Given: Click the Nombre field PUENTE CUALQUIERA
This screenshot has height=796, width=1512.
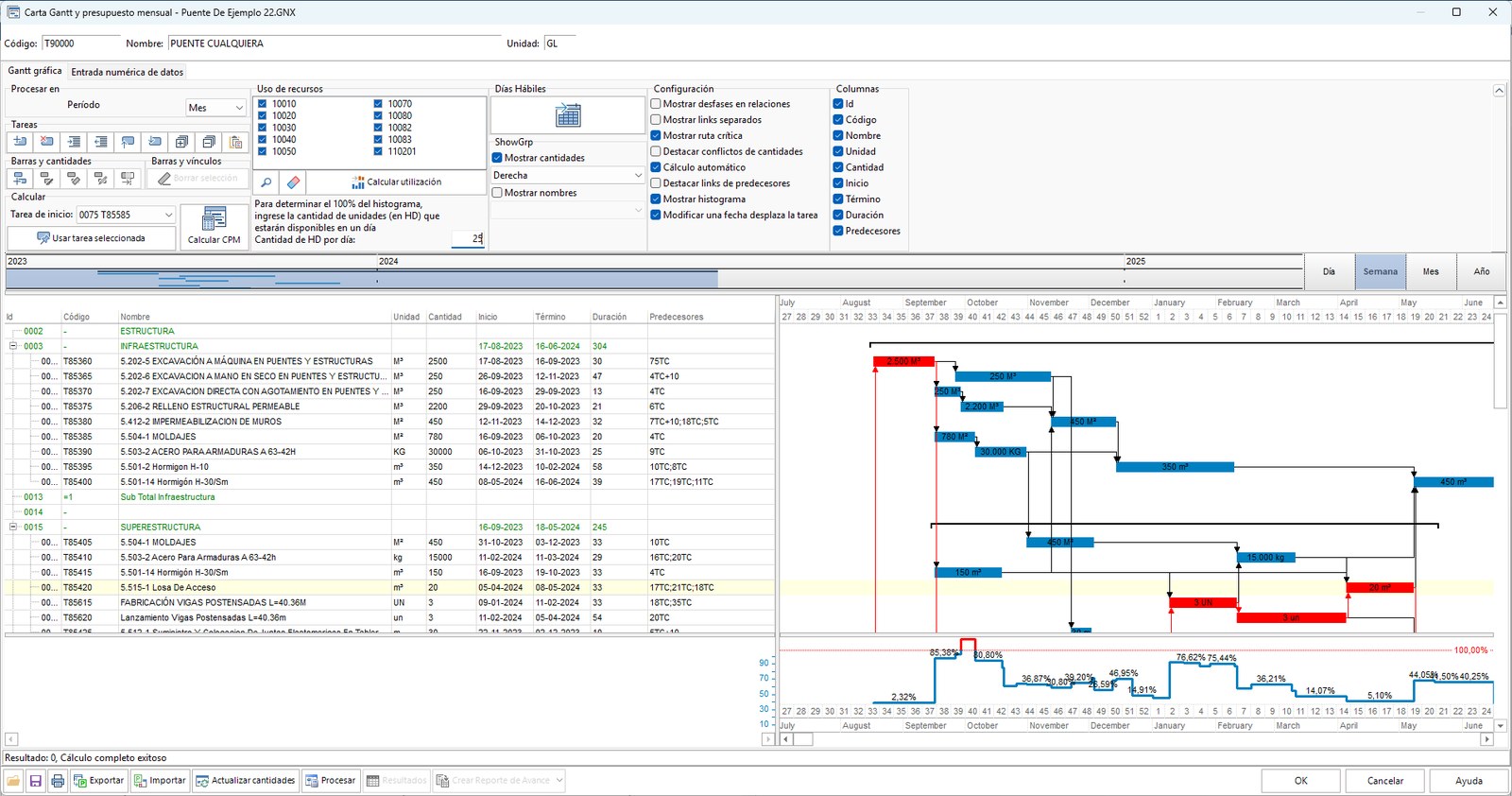Looking at the screenshot, I should pos(335,43).
